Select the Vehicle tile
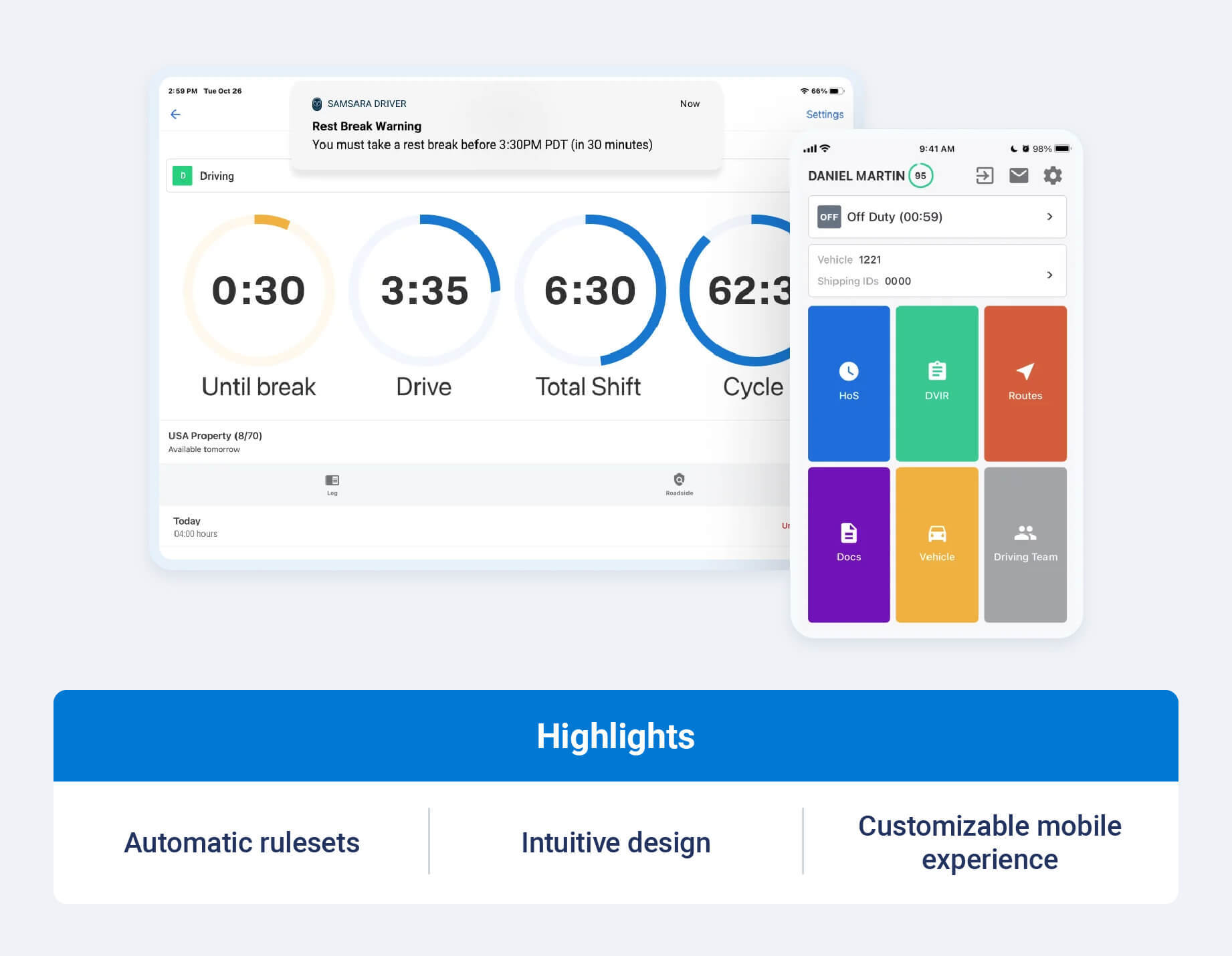This screenshot has height=956, width=1232. pos(936,544)
